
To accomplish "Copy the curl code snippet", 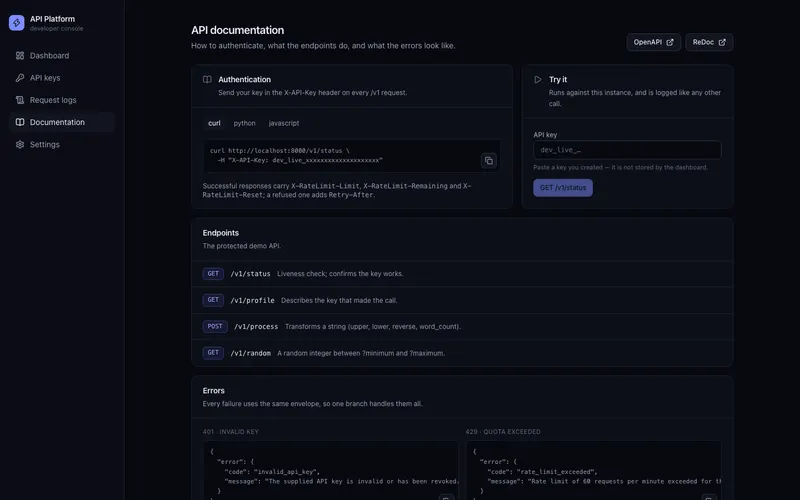I will click(489, 161).
